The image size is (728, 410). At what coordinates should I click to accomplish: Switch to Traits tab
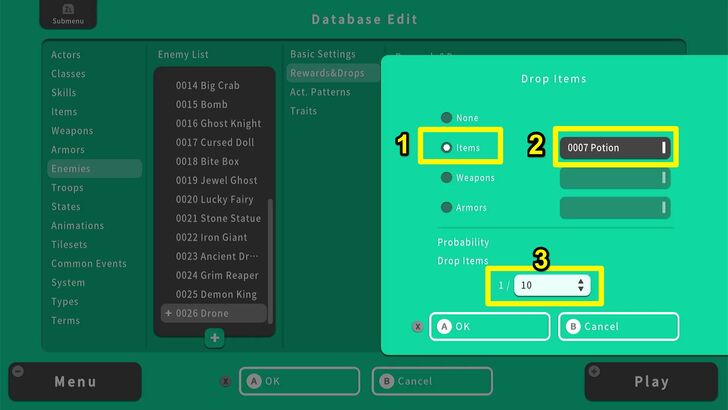click(303, 111)
